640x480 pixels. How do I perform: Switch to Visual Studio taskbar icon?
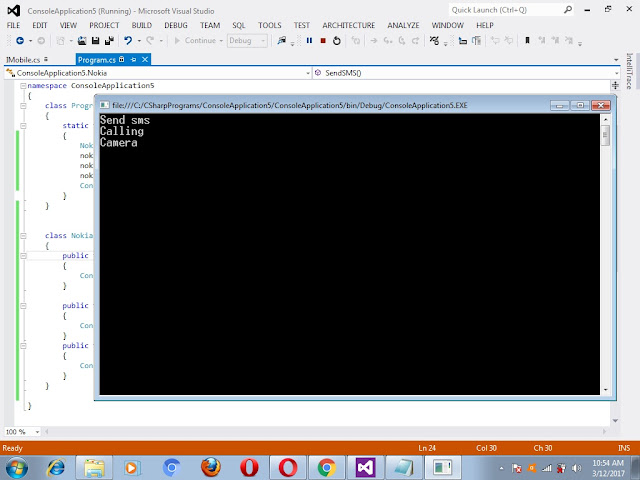click(x=365, y=468)
